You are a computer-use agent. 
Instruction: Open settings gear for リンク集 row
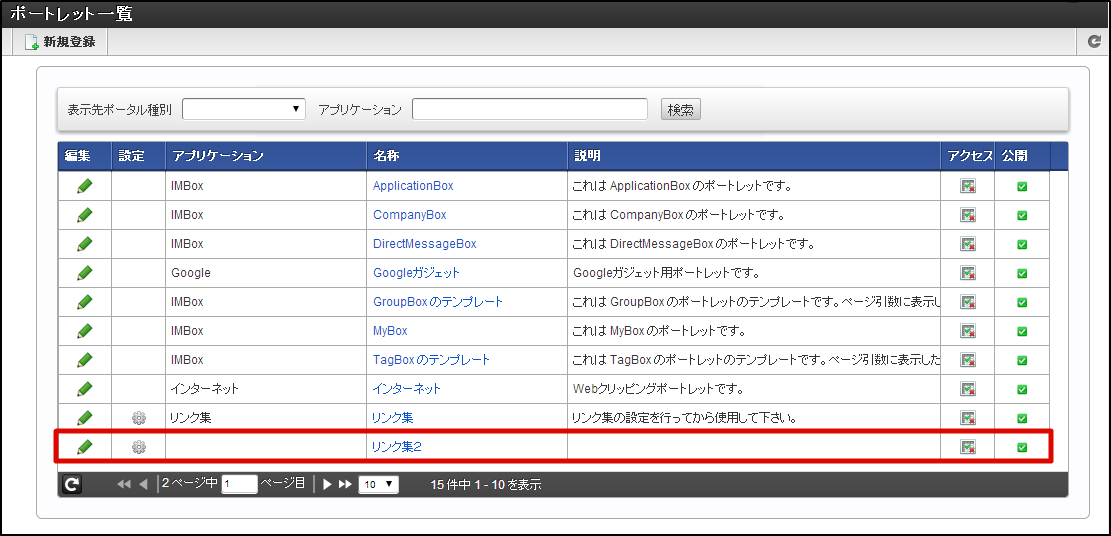[x=138, y=418]
